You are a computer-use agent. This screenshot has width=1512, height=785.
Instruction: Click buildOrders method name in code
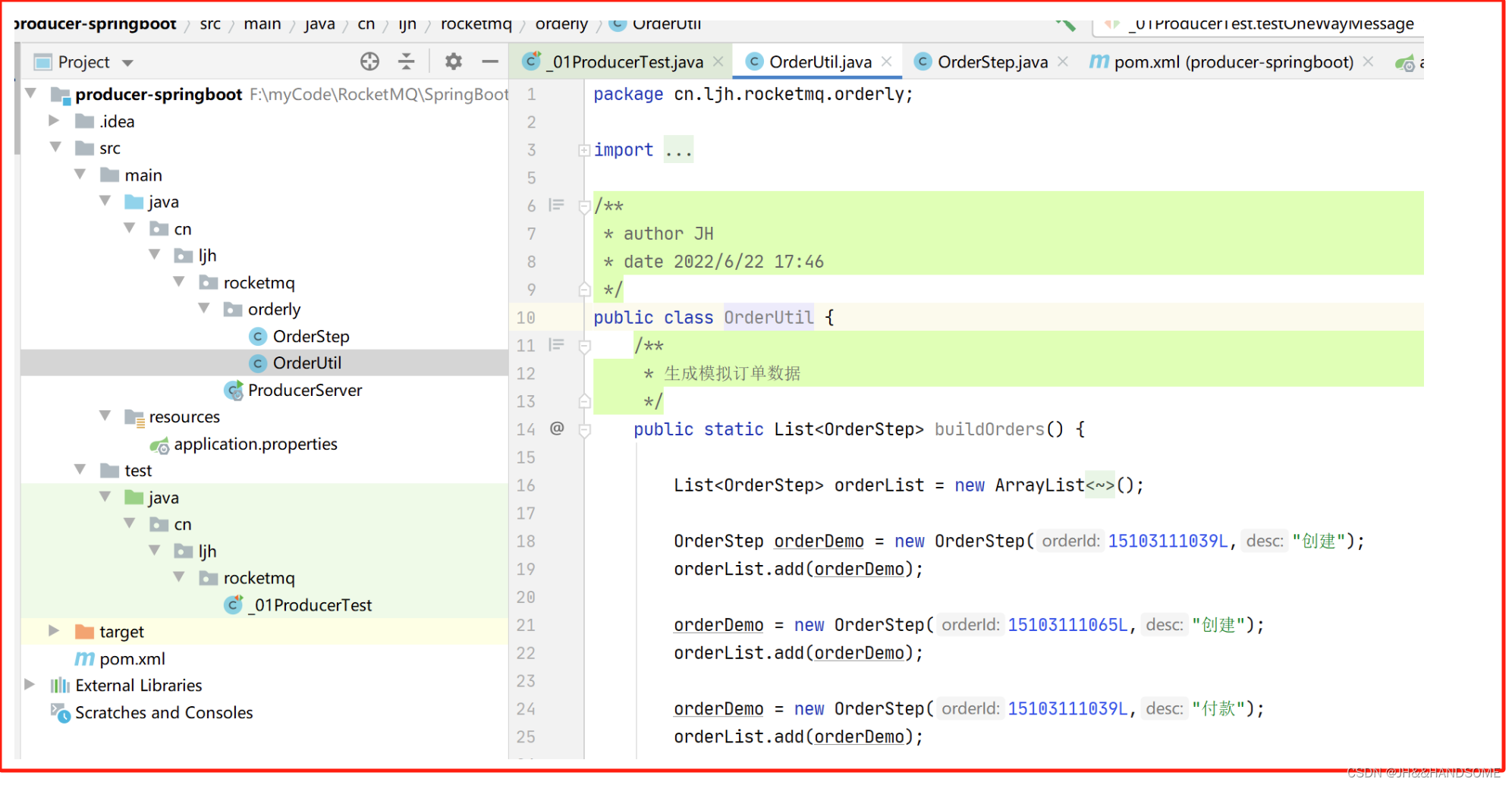click(989, 429)
